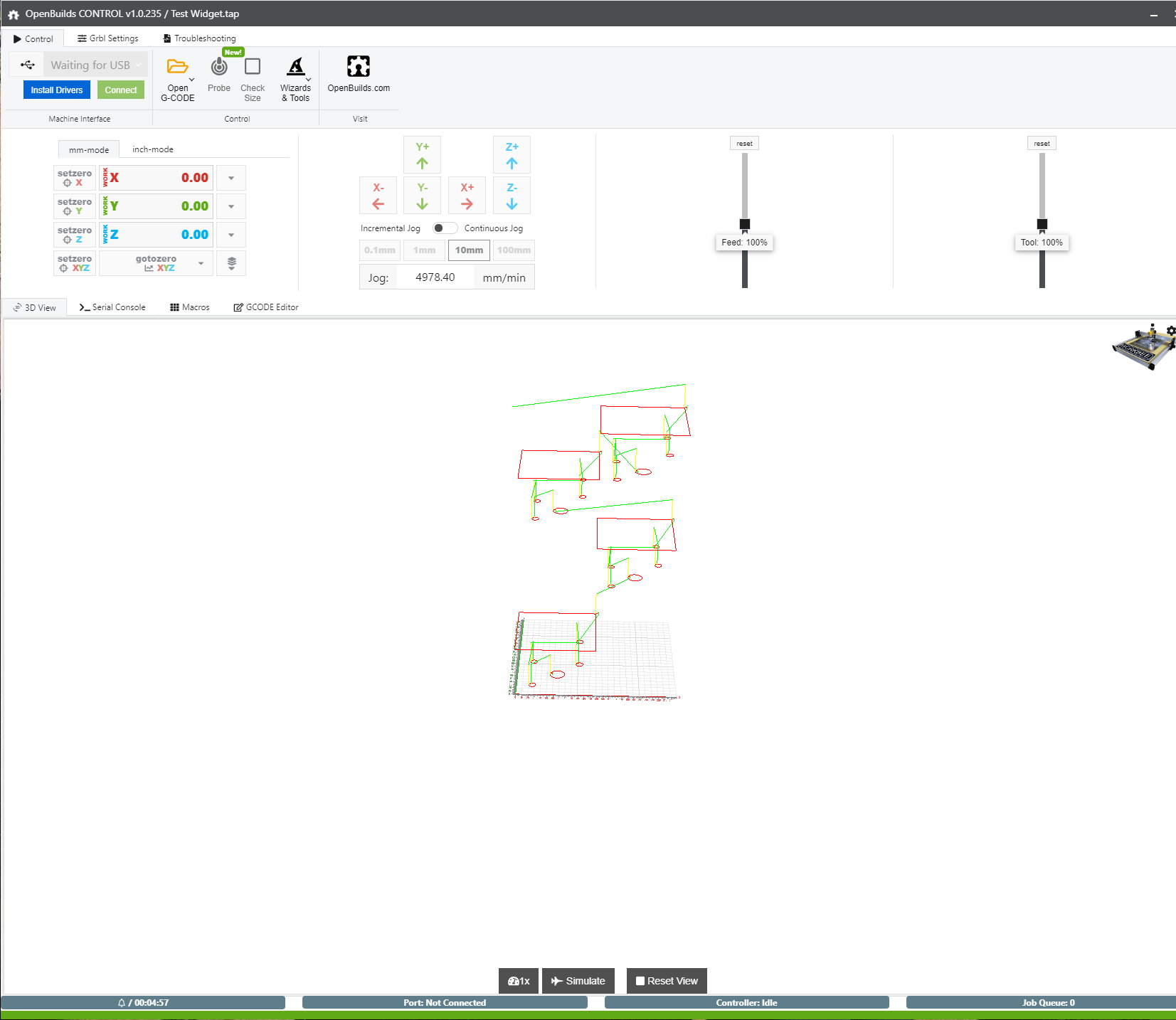Open the G-CODE file folder icon

177,67
